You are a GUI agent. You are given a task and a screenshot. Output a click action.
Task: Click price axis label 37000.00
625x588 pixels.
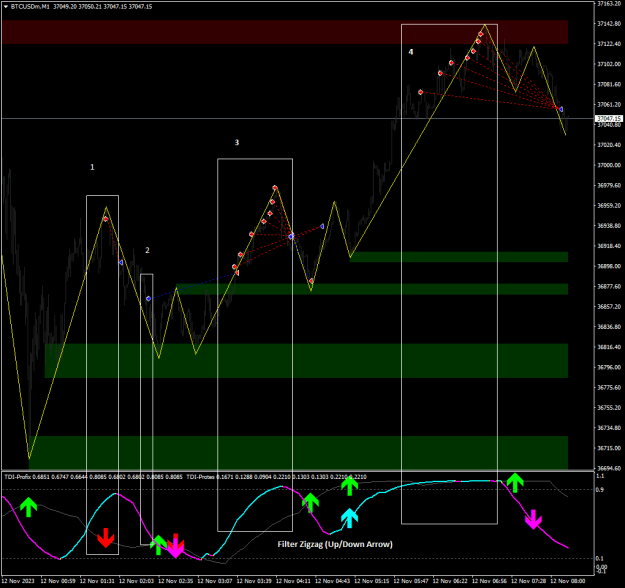tap(609, 165)
